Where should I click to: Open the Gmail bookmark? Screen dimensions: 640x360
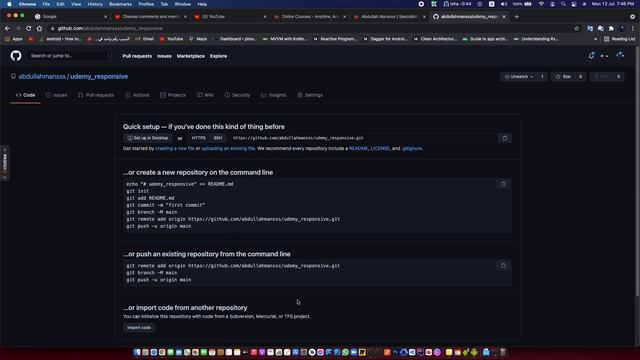coord(144,39)
